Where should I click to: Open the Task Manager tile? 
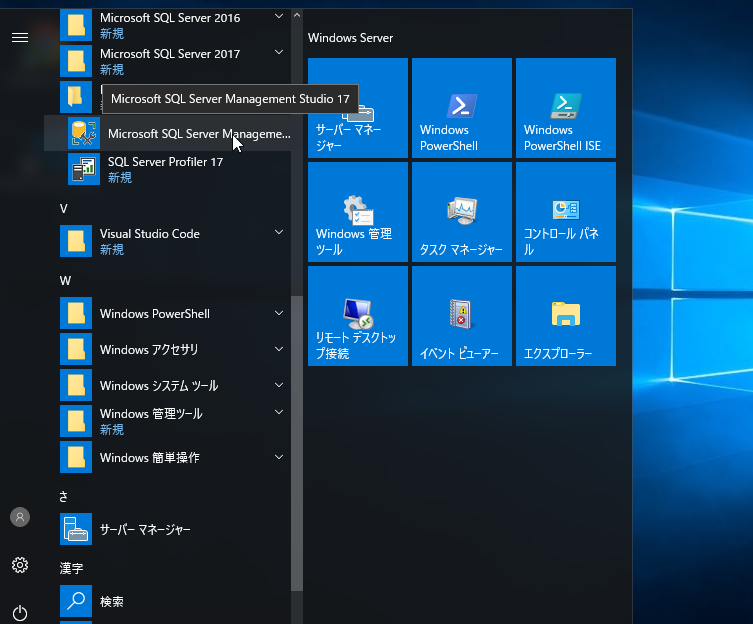point(461,212)
